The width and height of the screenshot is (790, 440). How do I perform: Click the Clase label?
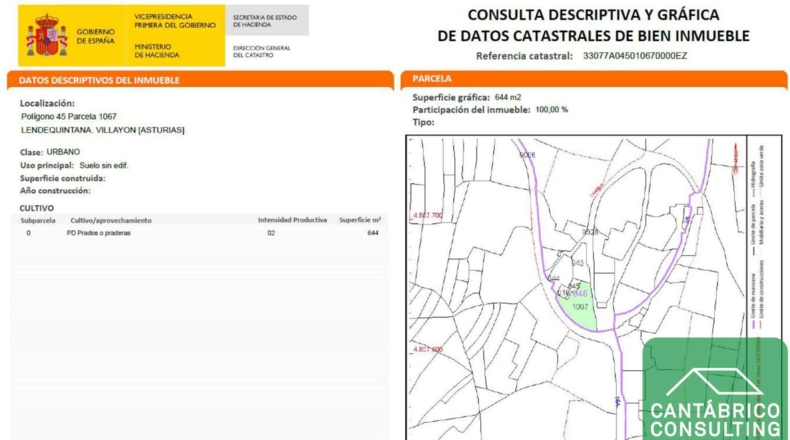click(x=31, y=152)
